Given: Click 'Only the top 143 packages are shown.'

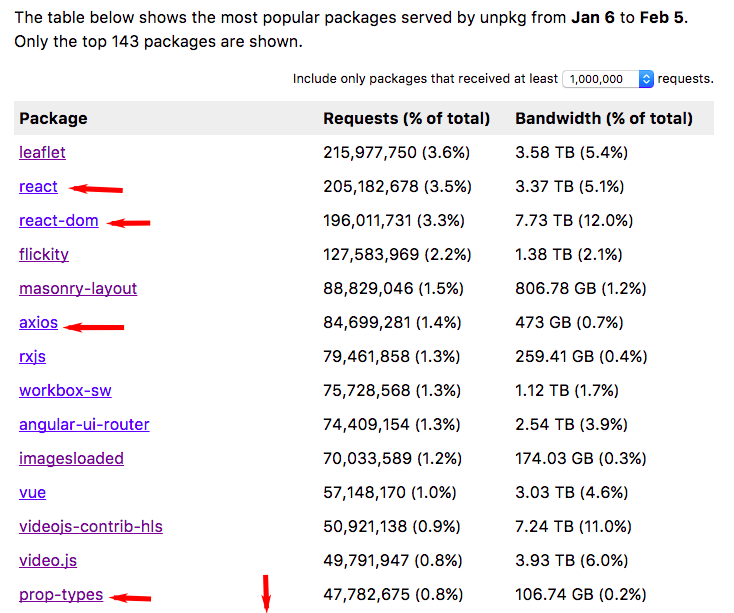Looking at the screenshot, I should tap(159, 42).
